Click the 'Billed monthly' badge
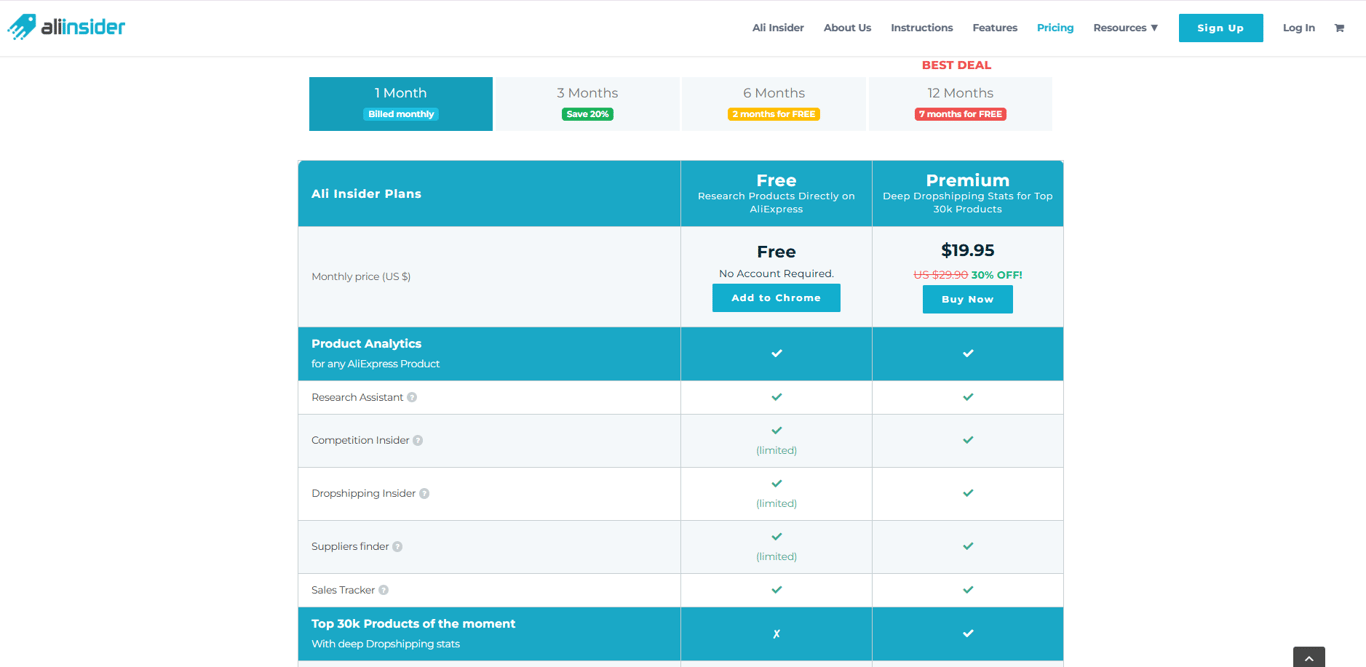1366x667 pixels. pyautogui.click(x=401, y=114)
